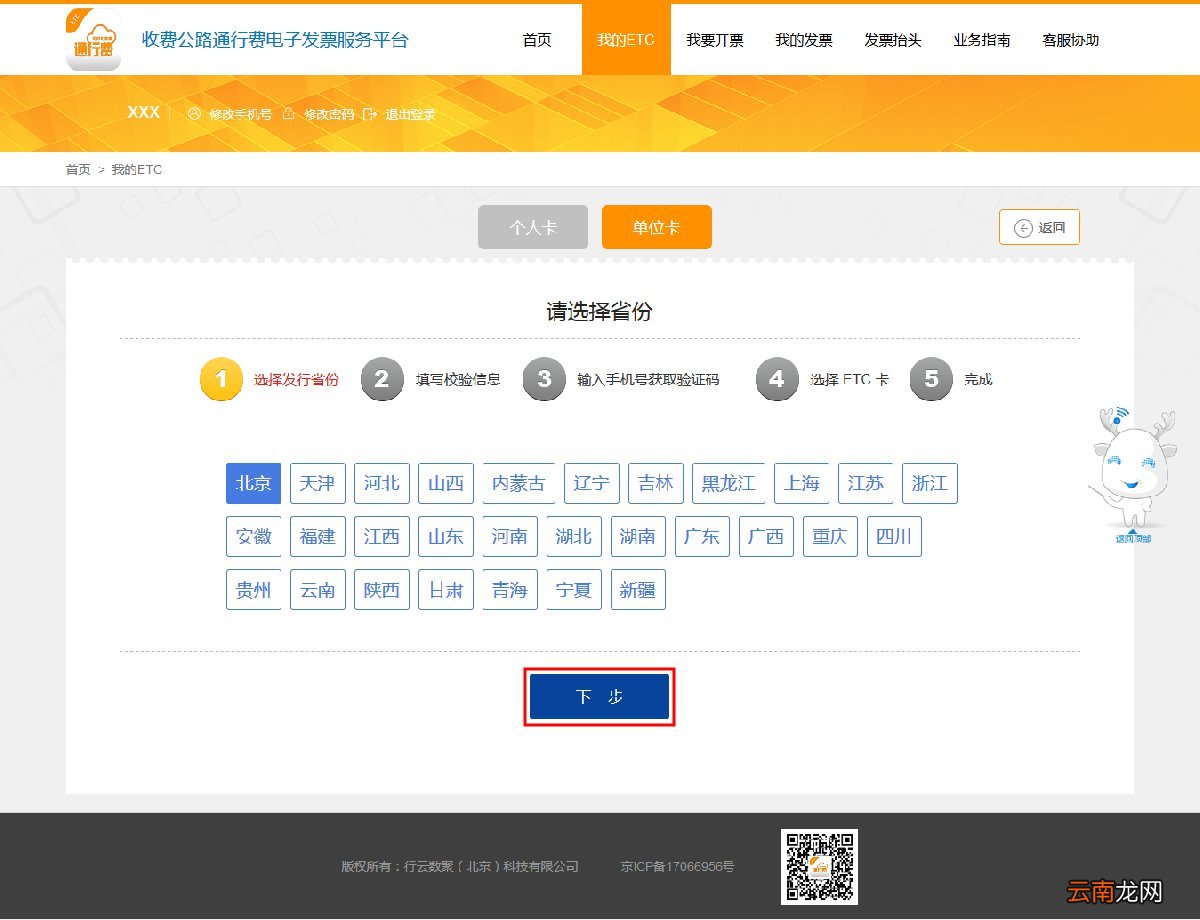
Task: Pick 河南 as issuing province
Action: 509,536
